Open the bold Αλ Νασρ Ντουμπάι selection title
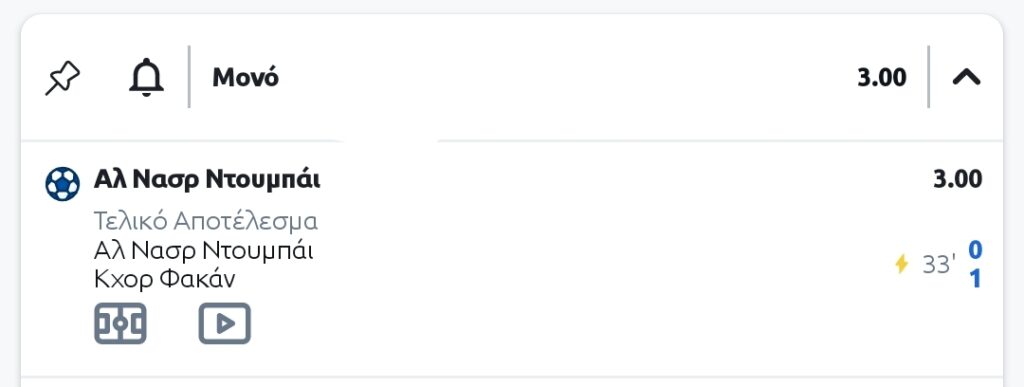The image size is (1024, 387). pyautogui.click(x=207, y=179)
